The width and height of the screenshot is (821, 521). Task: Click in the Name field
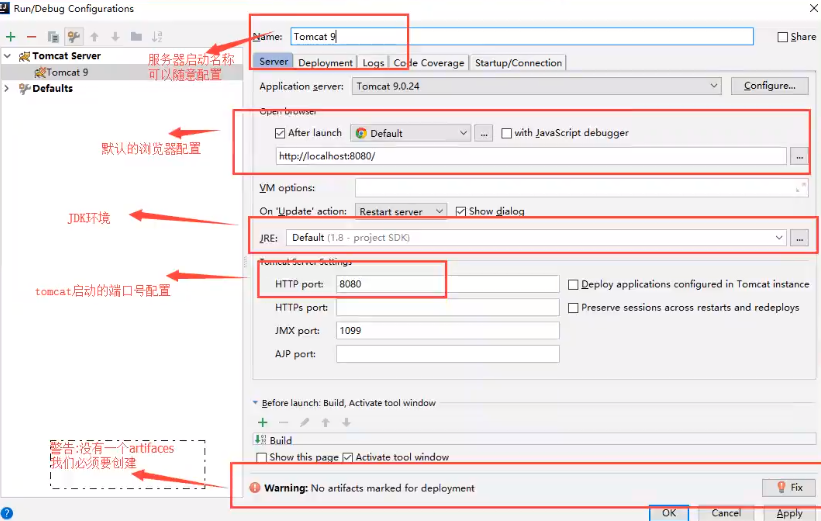tap(522, 36)
